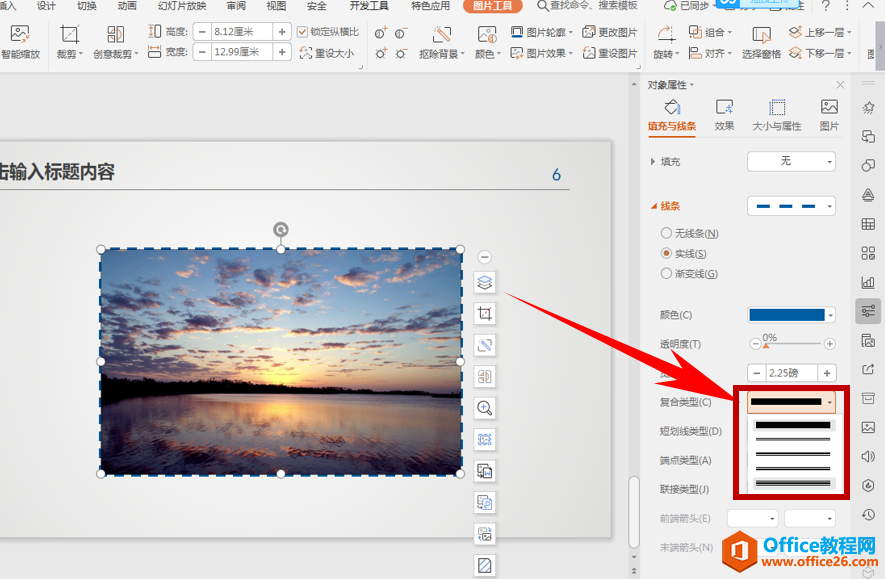Collapse the 线条 section
The width and height of the screenshot is (885, 579).
(x=655, y=206)
